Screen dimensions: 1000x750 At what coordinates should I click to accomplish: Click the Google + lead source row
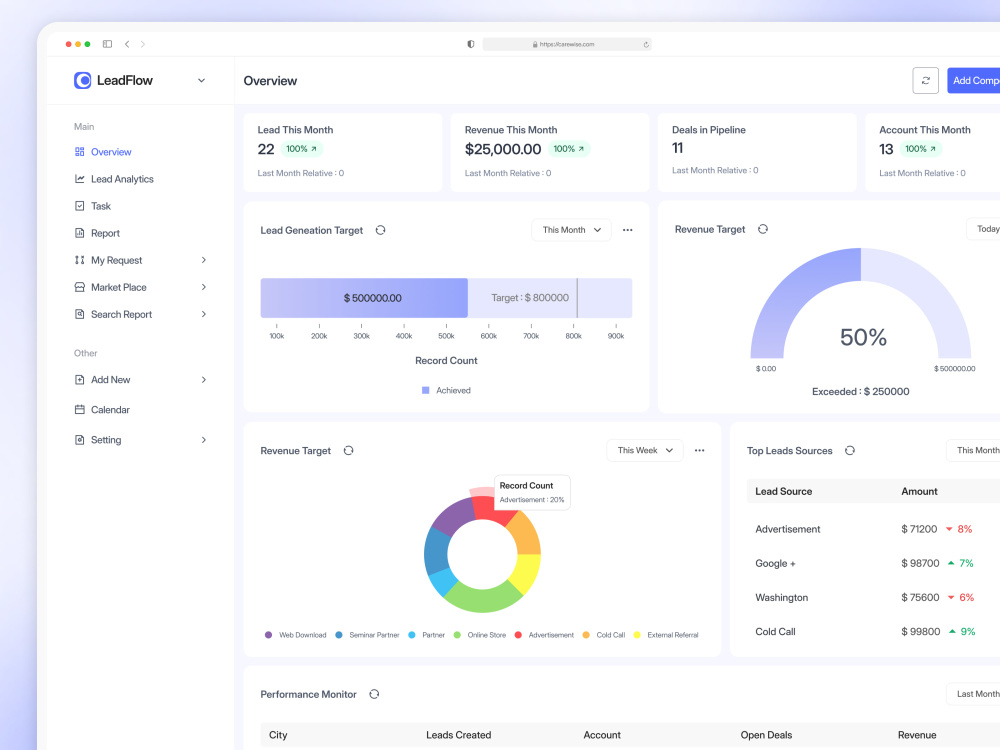click(873, 563)
